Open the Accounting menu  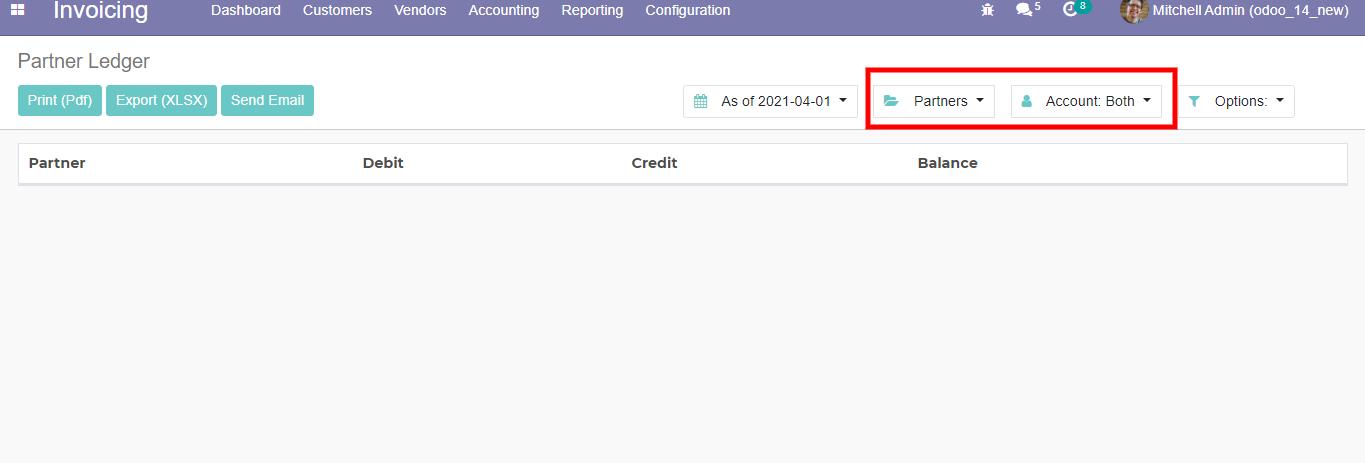click(x=503, y=10)
